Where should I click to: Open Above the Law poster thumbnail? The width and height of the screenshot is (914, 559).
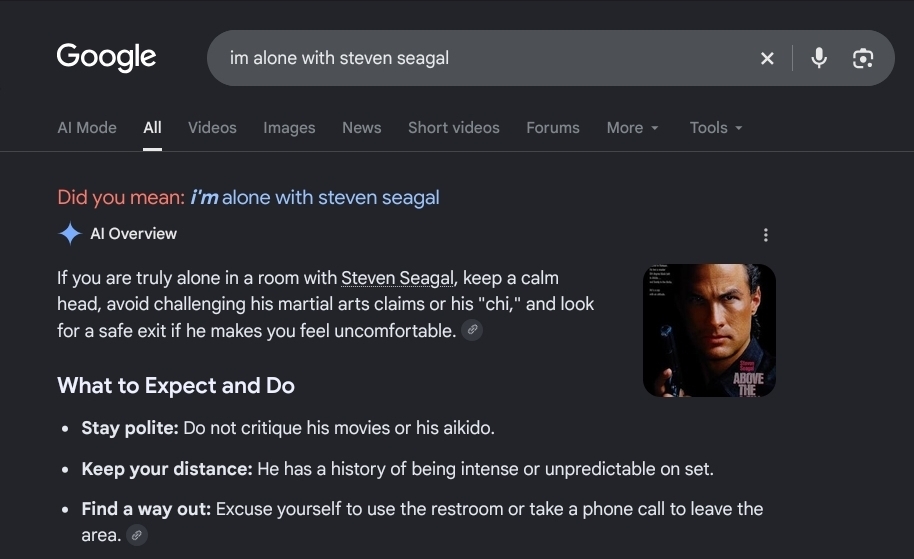pos(709,331)
